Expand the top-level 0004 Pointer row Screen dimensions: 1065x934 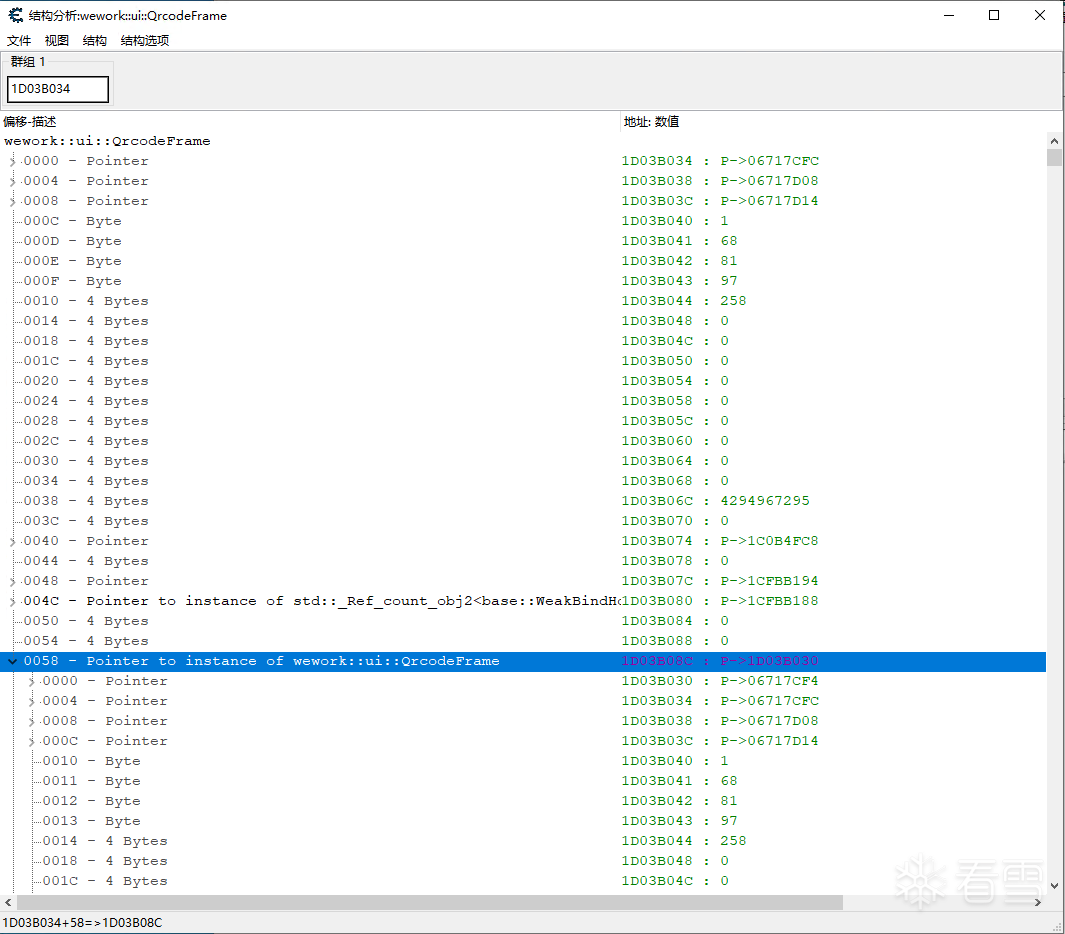pyautogui.click(x=12, y=181)
